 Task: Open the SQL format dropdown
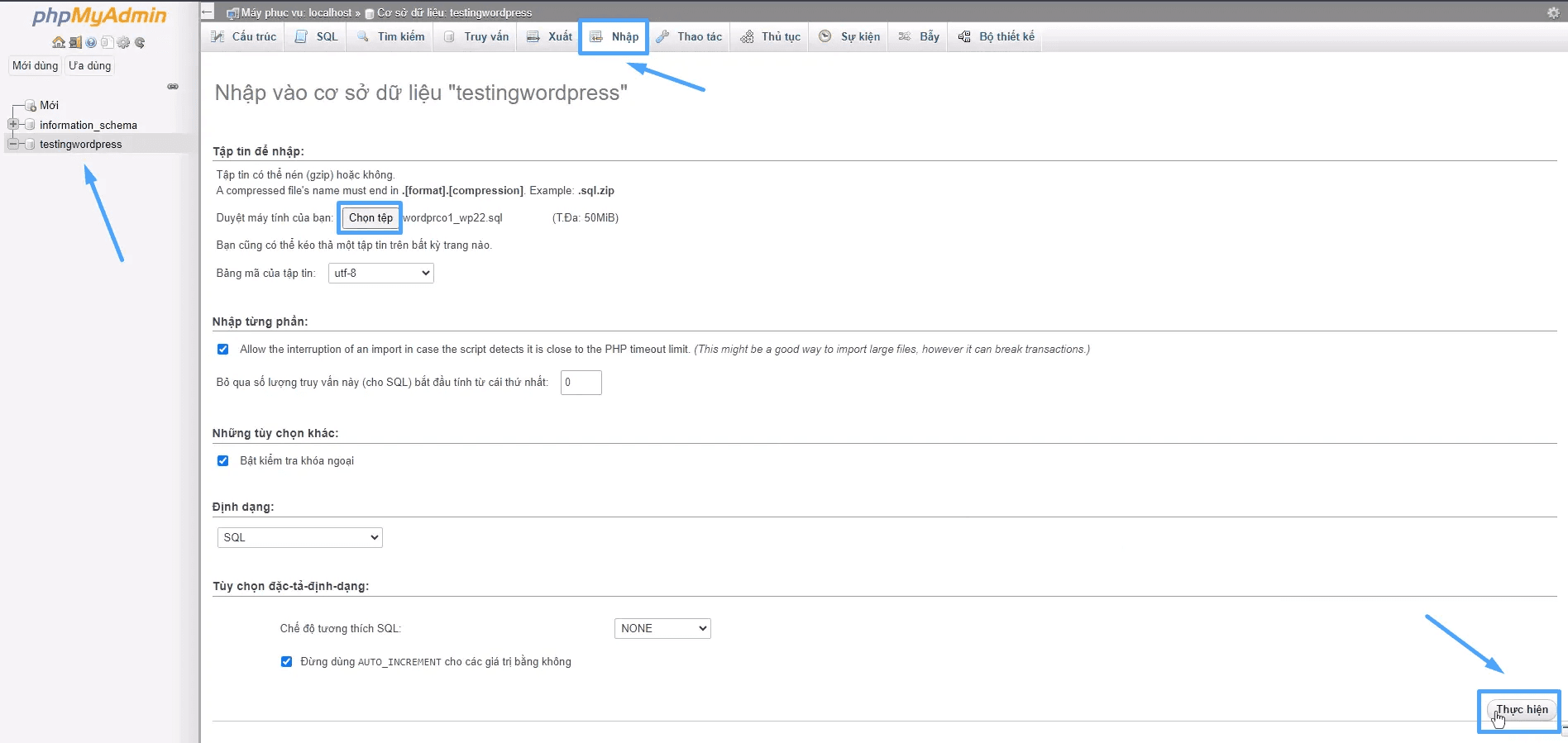tap(300, 537)
